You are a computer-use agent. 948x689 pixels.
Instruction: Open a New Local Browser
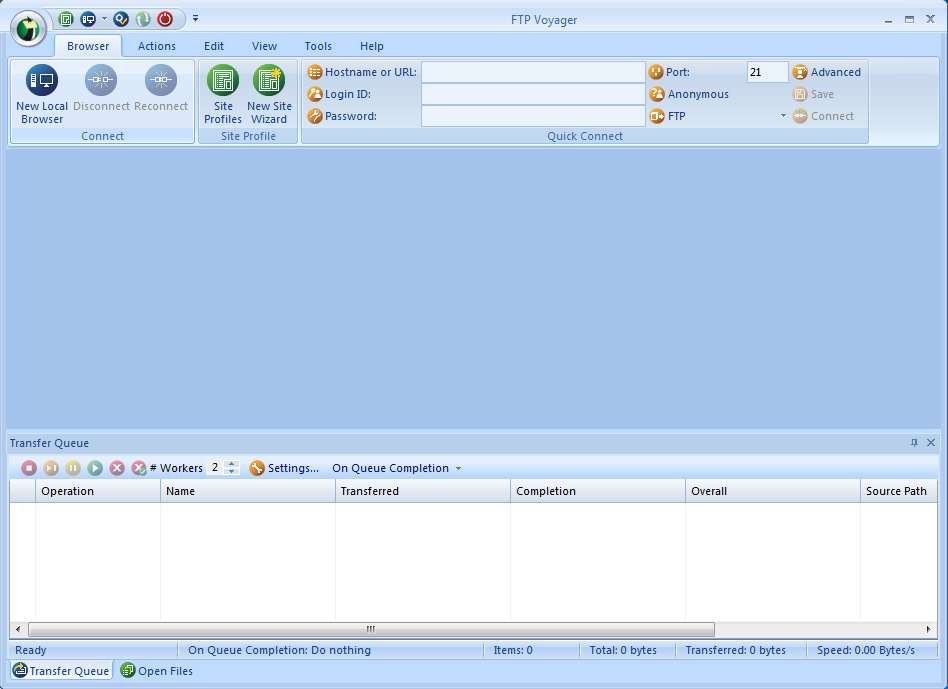point(42,95)
